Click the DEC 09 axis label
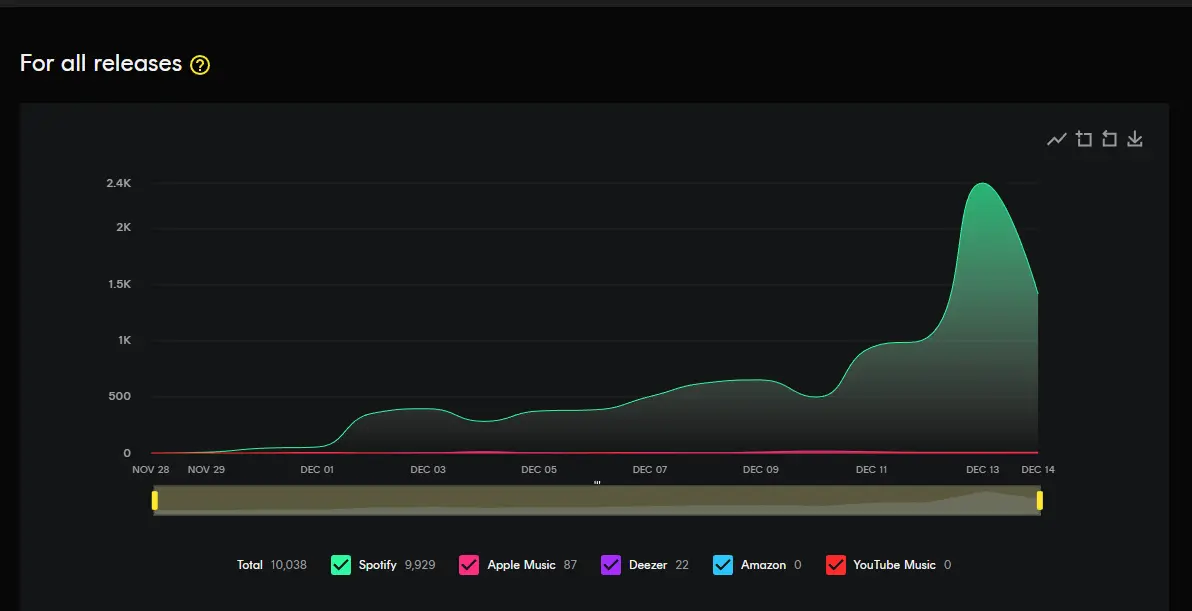 tap(761, 470)
